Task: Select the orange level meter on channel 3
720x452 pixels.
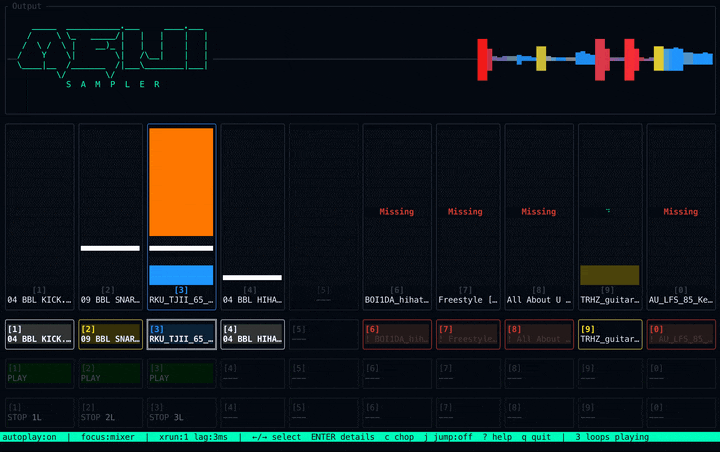Action: [181, 181]
